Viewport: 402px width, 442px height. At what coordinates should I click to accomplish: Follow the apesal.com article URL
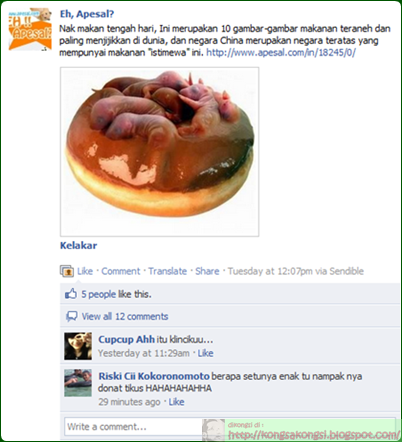(x=281, y=53)
